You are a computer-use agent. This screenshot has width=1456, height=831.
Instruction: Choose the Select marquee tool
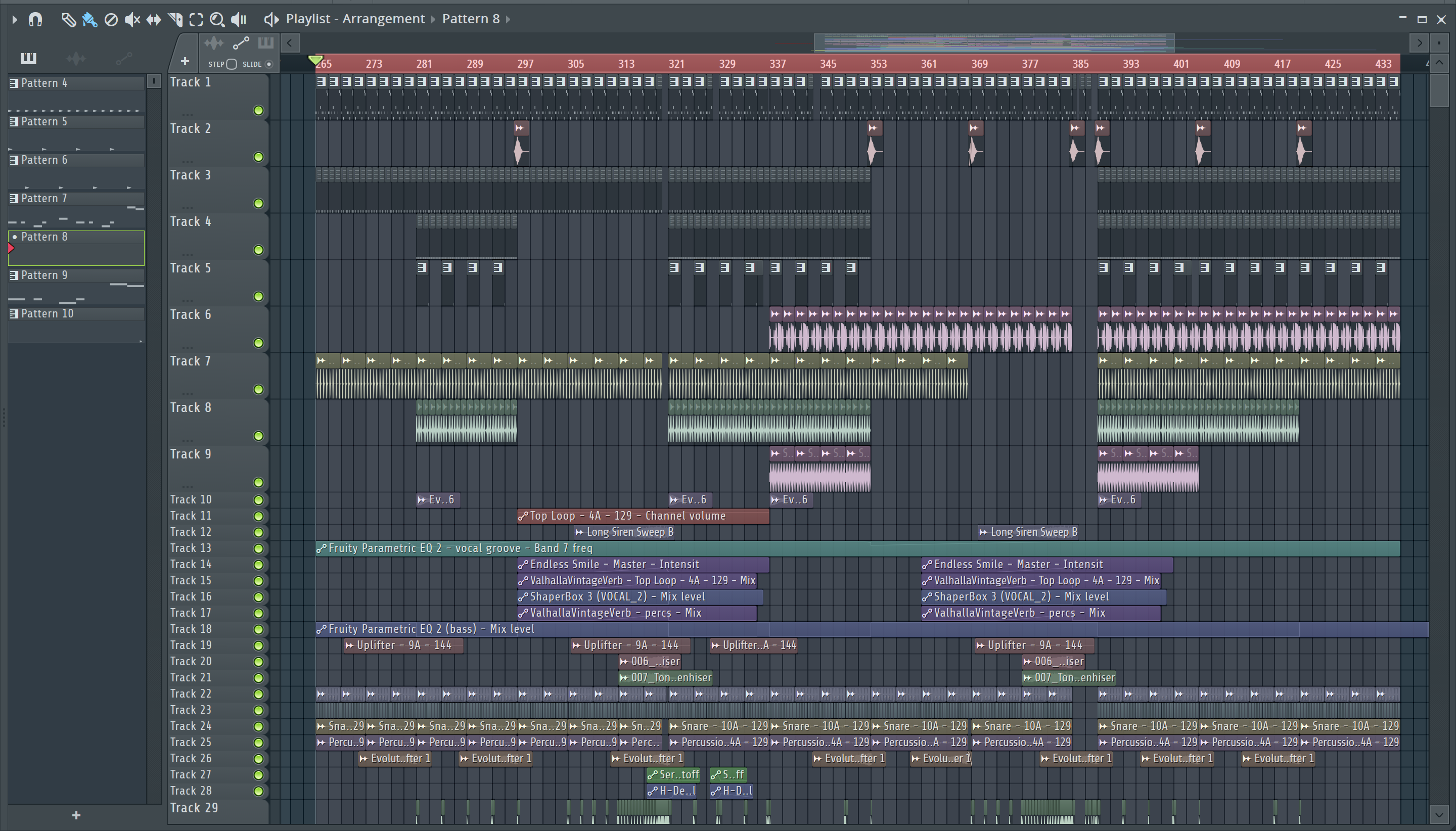(196, 20)
